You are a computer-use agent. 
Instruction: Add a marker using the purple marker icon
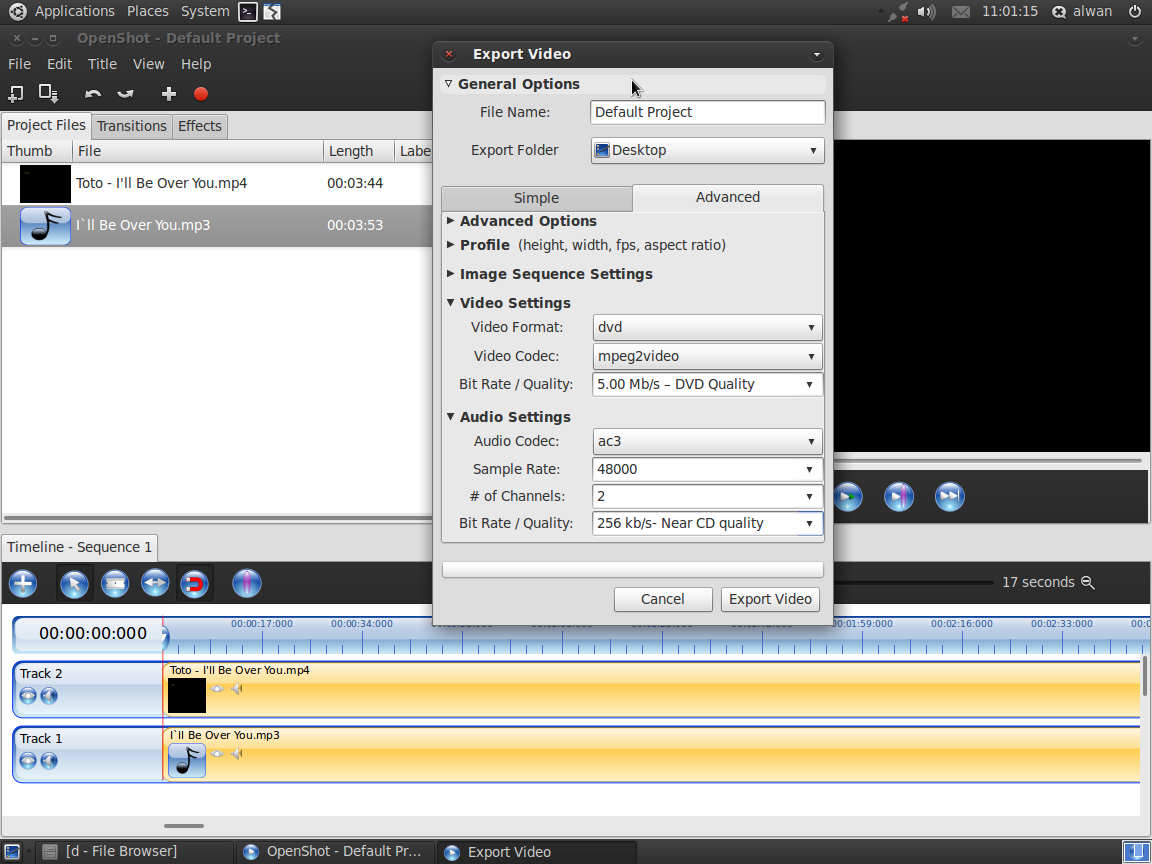coord(247,583)
